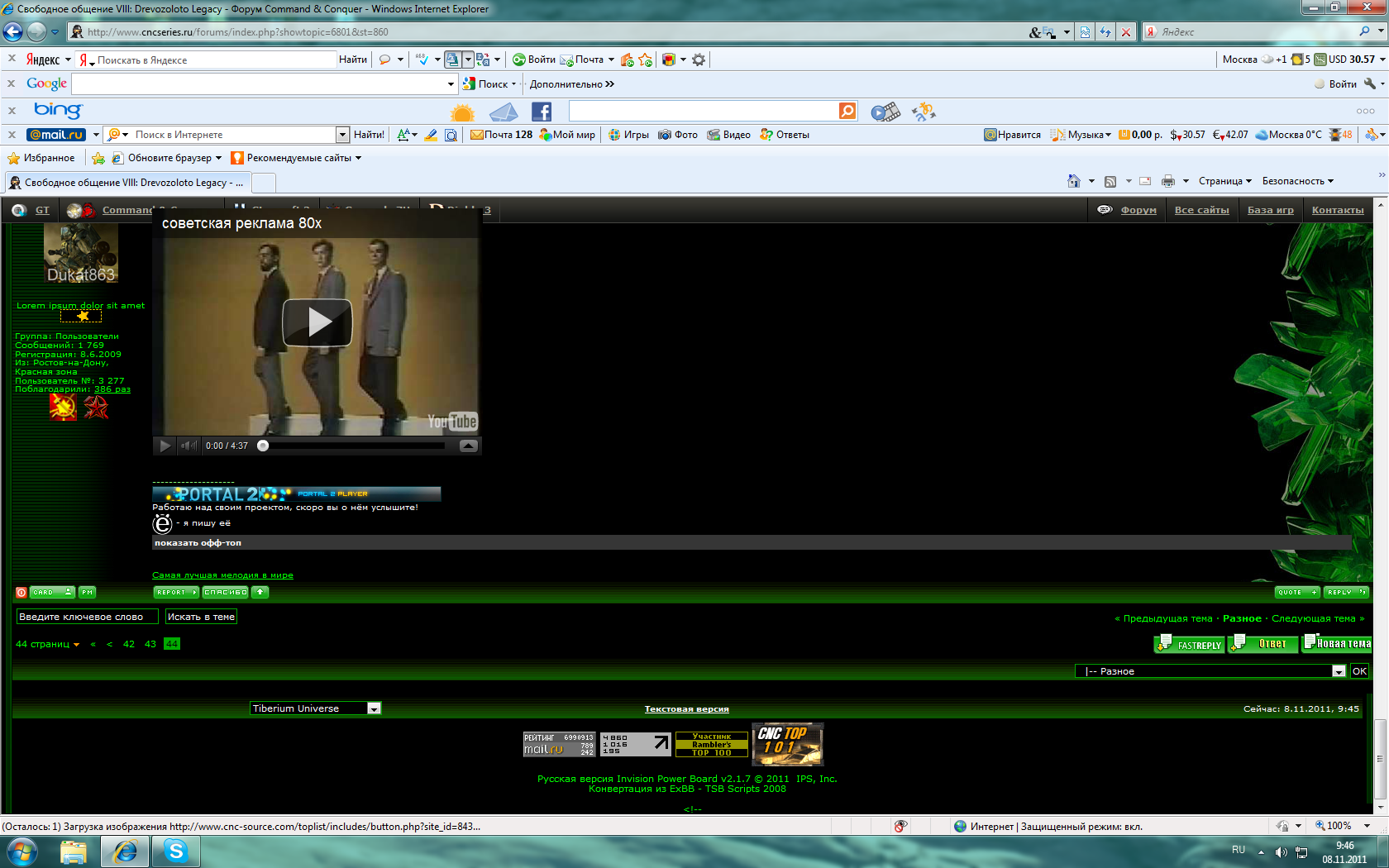Click the Stop loading red X button
The height and width of the screenshot is (868, 1389).
point(1125,32)
